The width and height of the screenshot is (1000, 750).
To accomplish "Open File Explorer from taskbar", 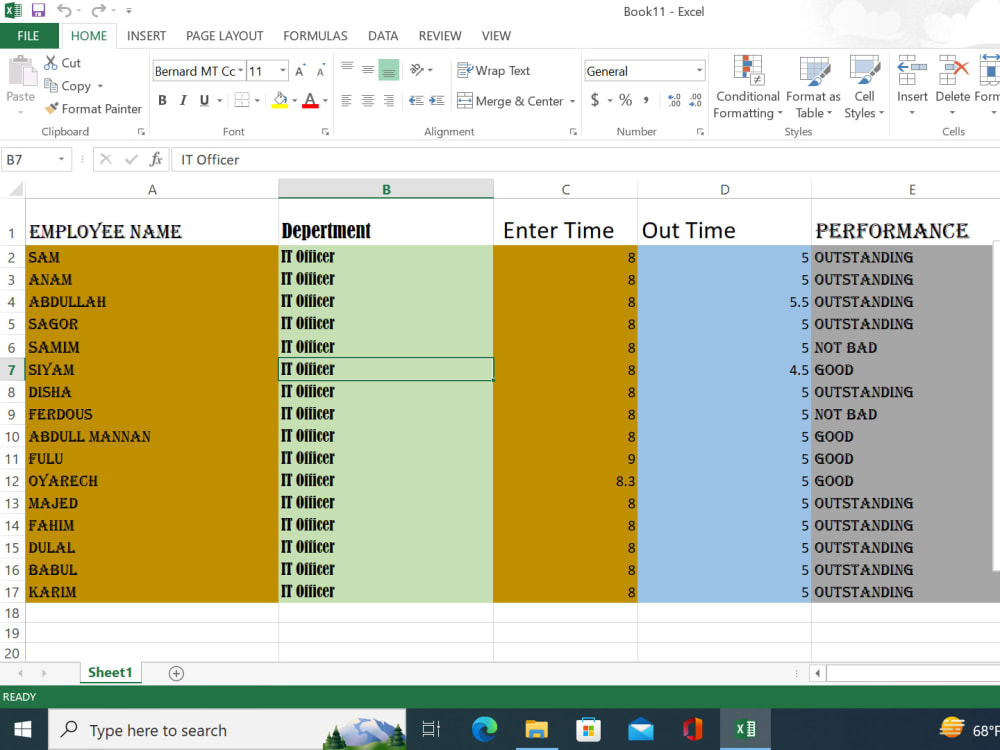I will tap(536, 729).
